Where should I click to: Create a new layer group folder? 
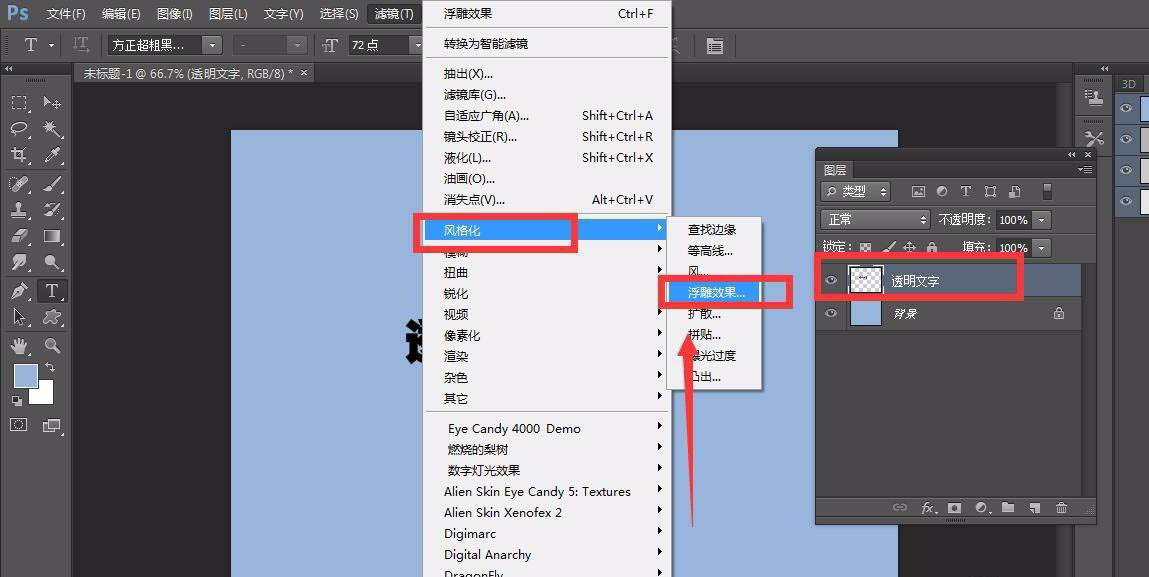(1008, 507)
